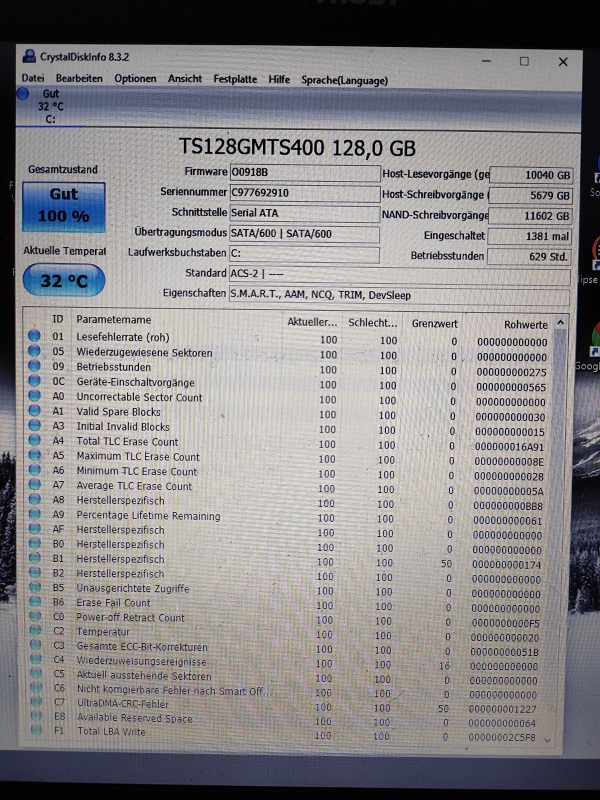
Task: Click raw value 000000001227
Action: coord(503,709)
